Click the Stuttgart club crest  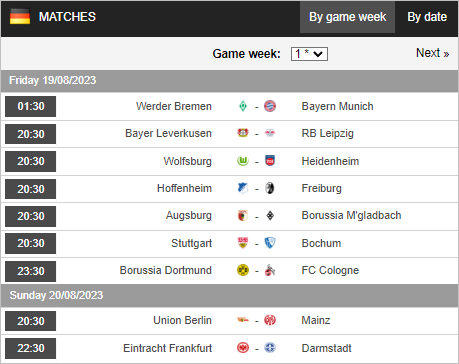[x=243, y=243]
